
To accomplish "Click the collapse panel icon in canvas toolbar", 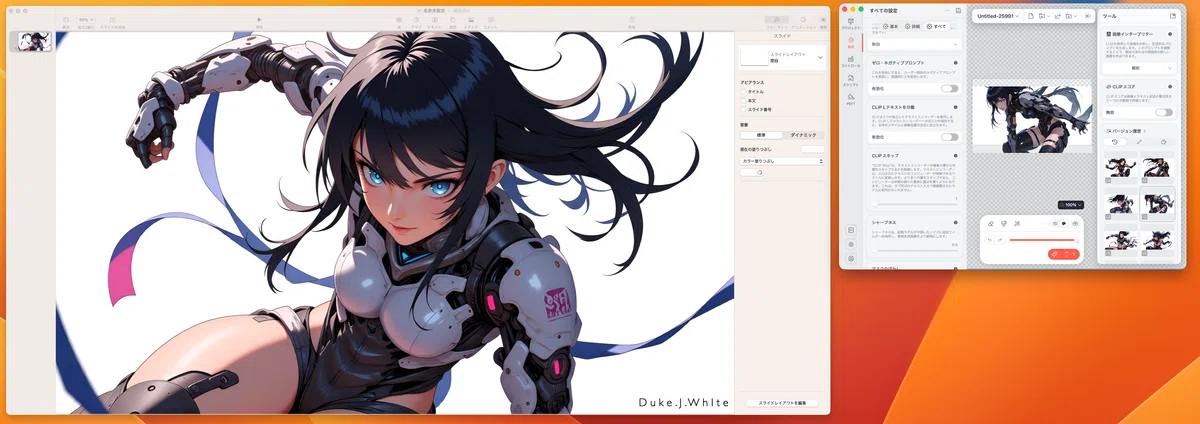I will [1087, 16].
